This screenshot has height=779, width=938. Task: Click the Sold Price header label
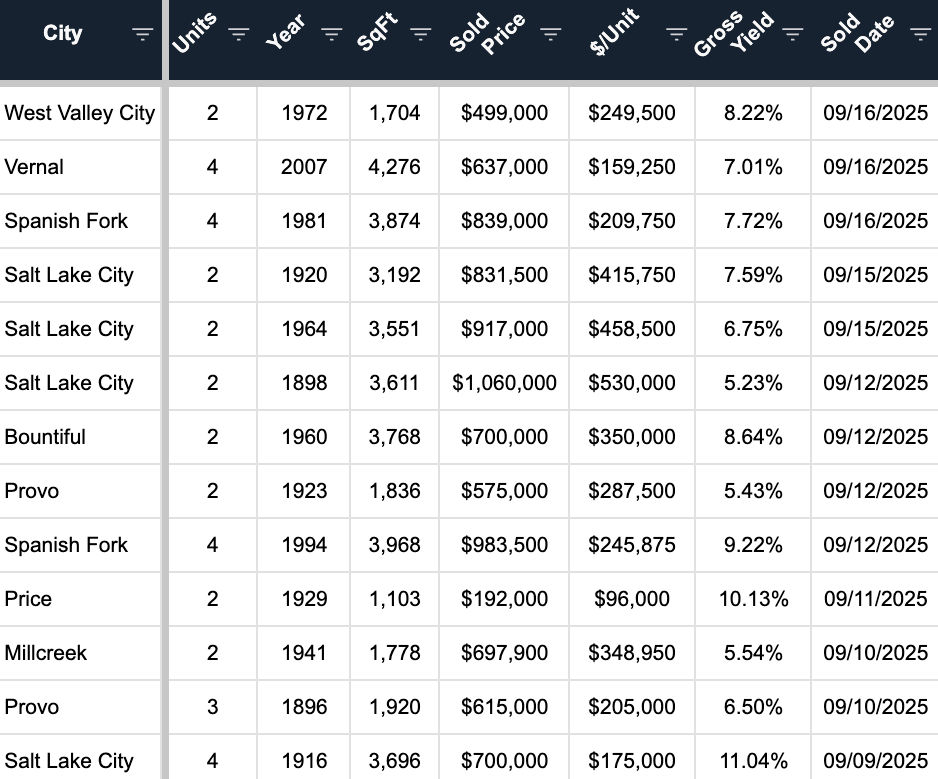pyautogui.click(x=487, y=34)
